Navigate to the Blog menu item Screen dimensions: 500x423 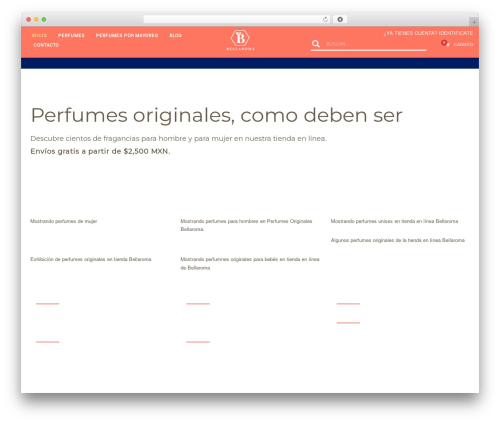click(x=176, y=35)
